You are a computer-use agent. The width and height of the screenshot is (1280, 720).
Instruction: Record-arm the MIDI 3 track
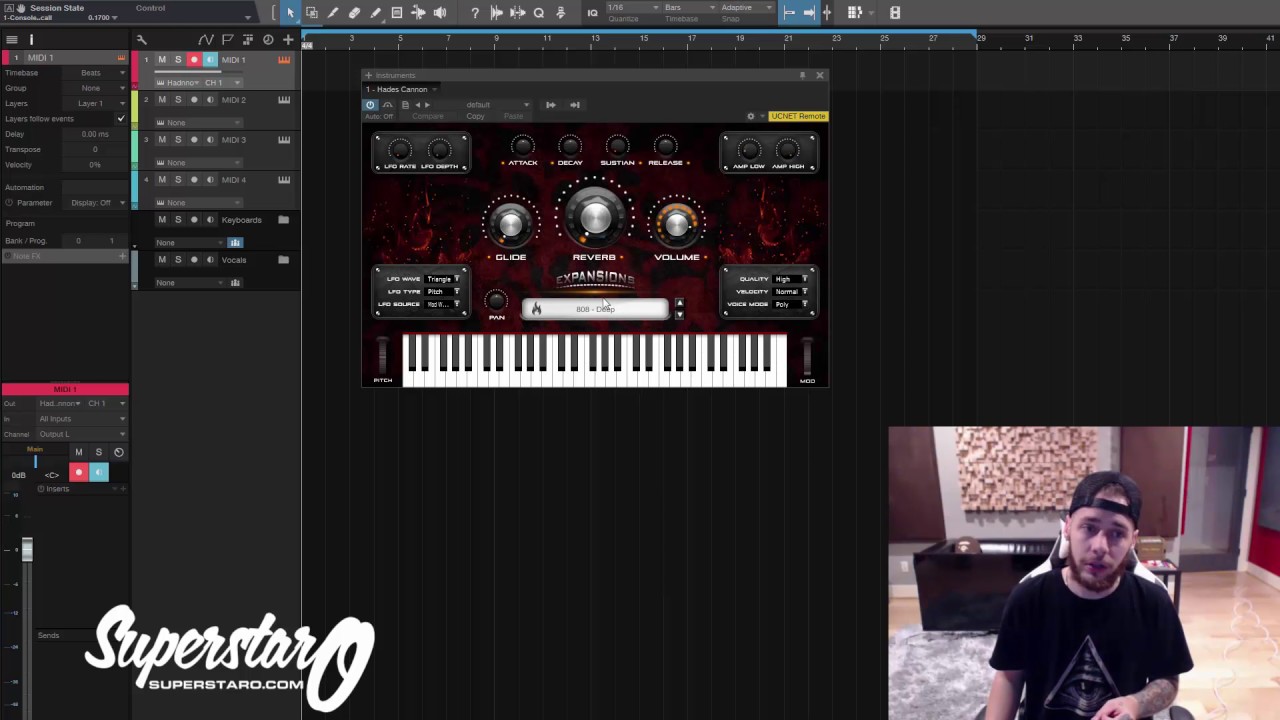(194, 140)
